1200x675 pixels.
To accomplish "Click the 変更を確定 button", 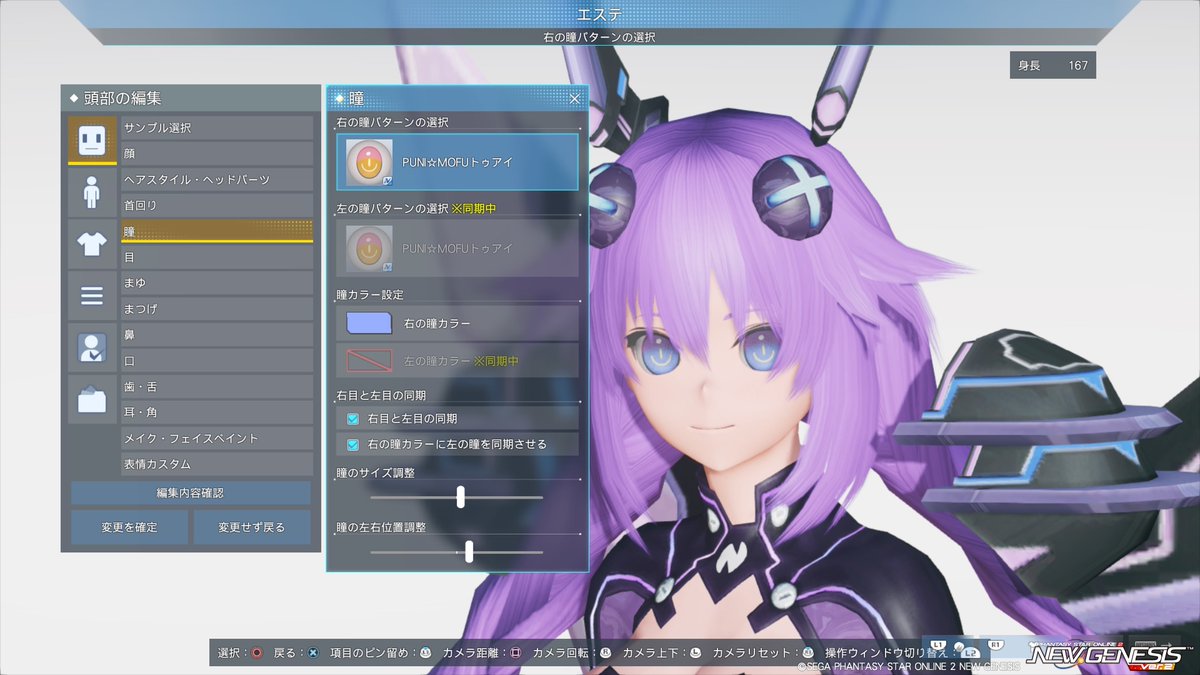I will click(x=129, y=527).
